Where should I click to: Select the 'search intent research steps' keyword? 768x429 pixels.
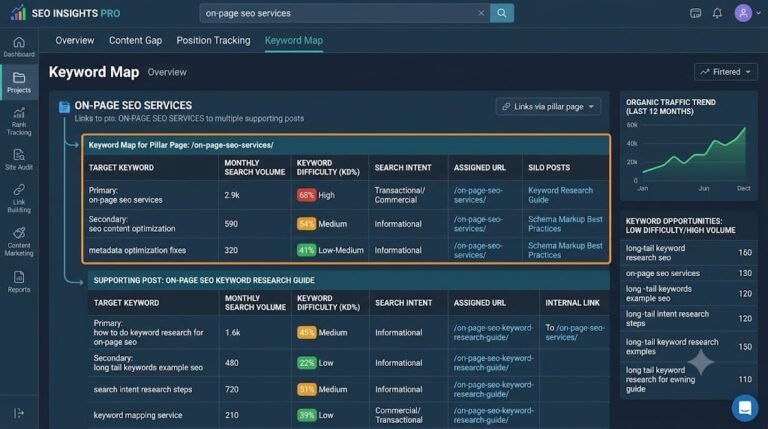point(143,389)
